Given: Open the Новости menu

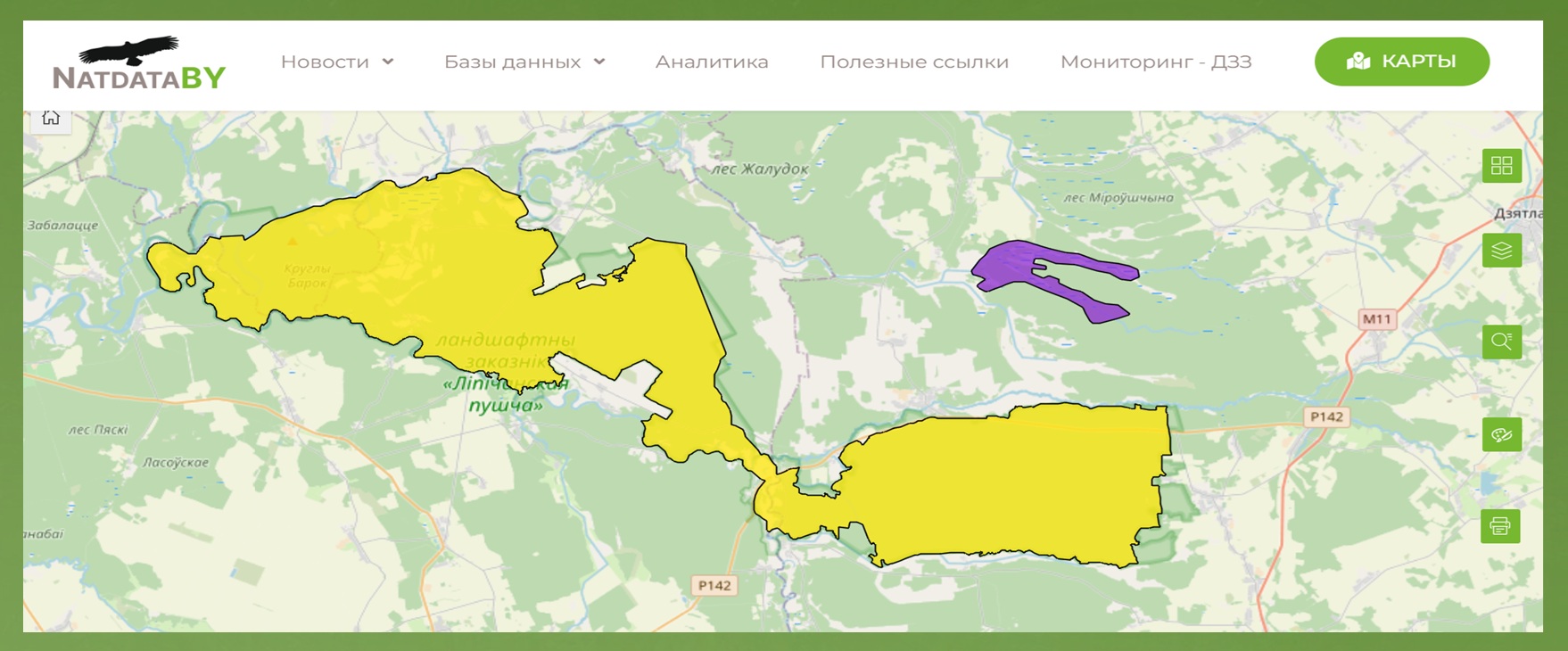Looking at the screenshot, I should 325,62.
